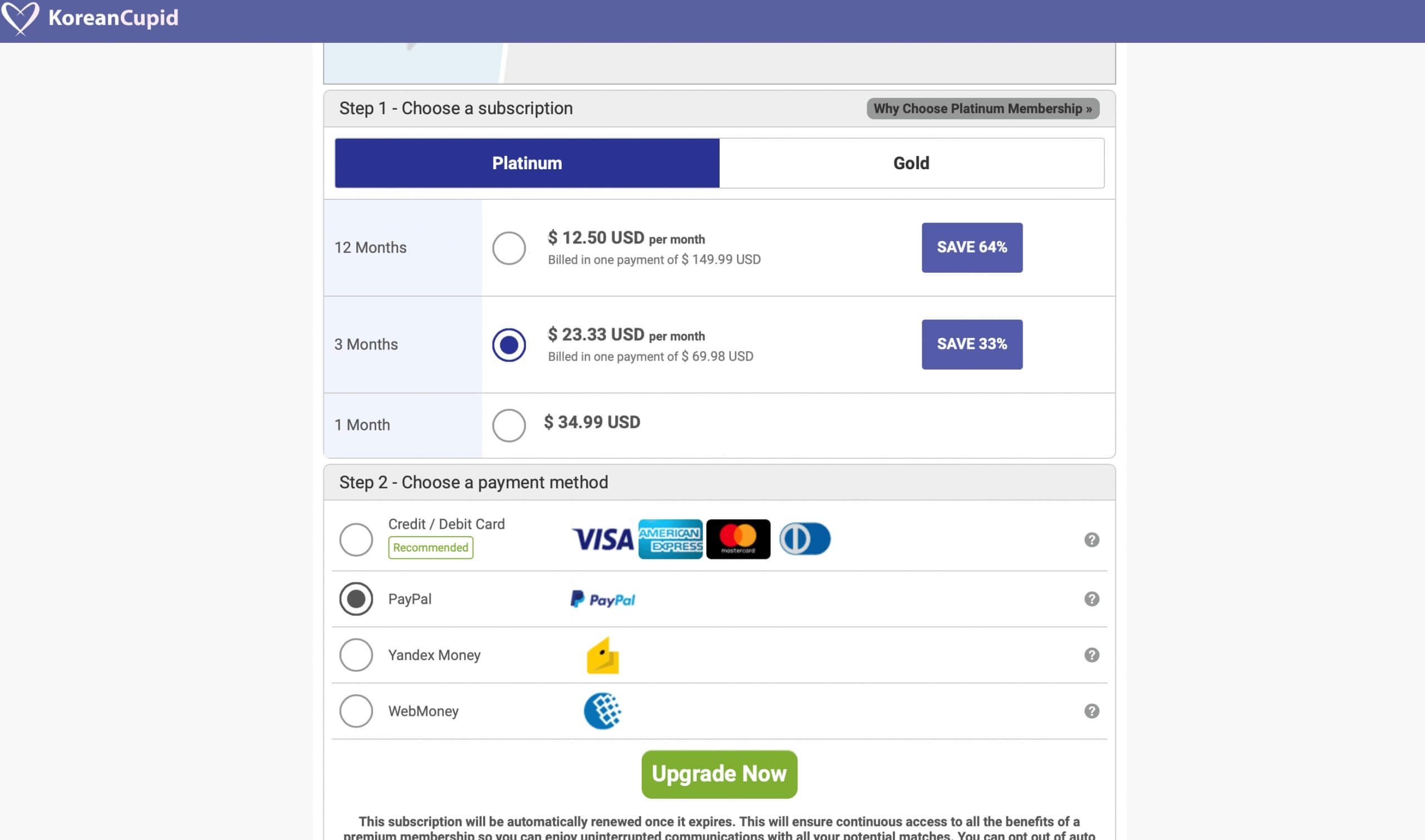Select Credit / Debit Card payment radio
This screenshot has height=840, width=1425.
[x=356, y=540]
